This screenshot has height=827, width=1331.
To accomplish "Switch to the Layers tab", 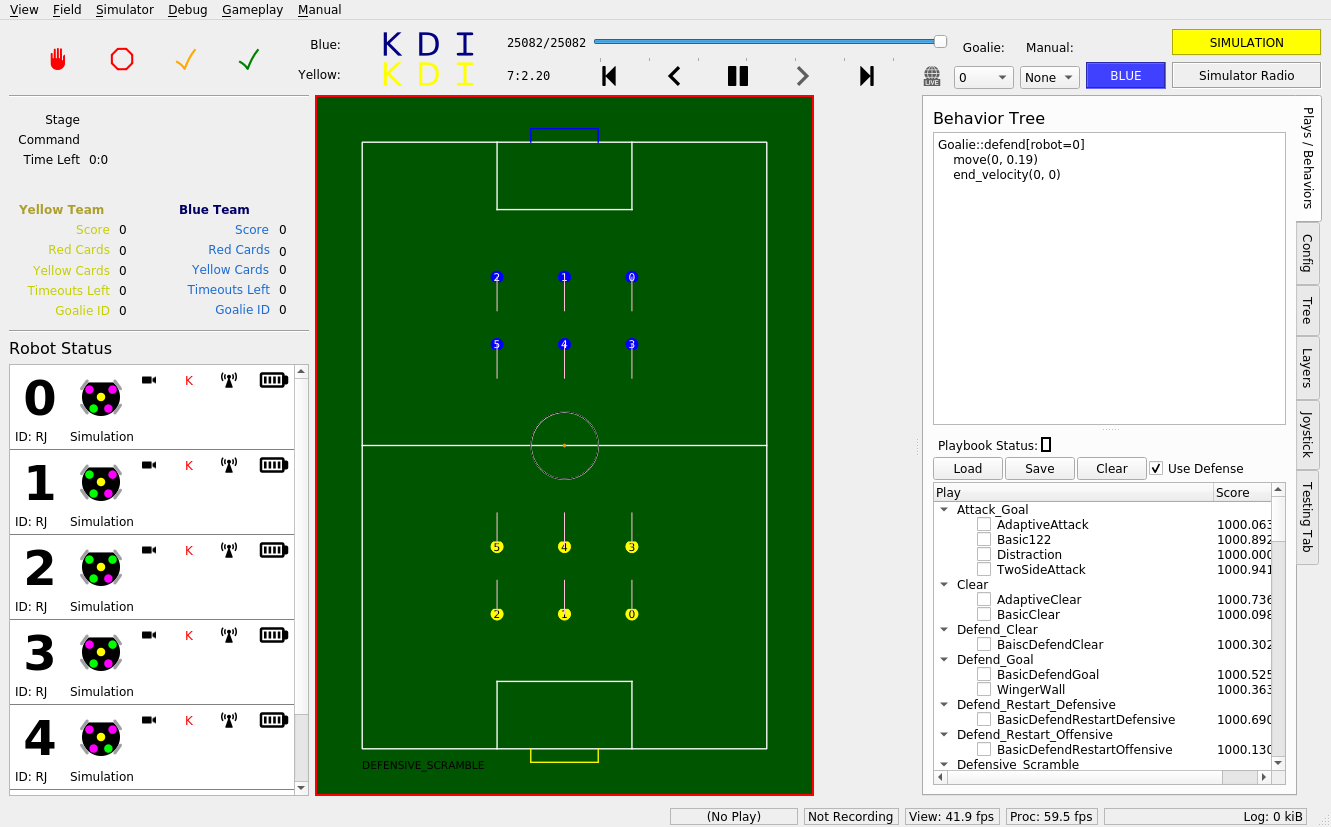I will point(1307,367).
